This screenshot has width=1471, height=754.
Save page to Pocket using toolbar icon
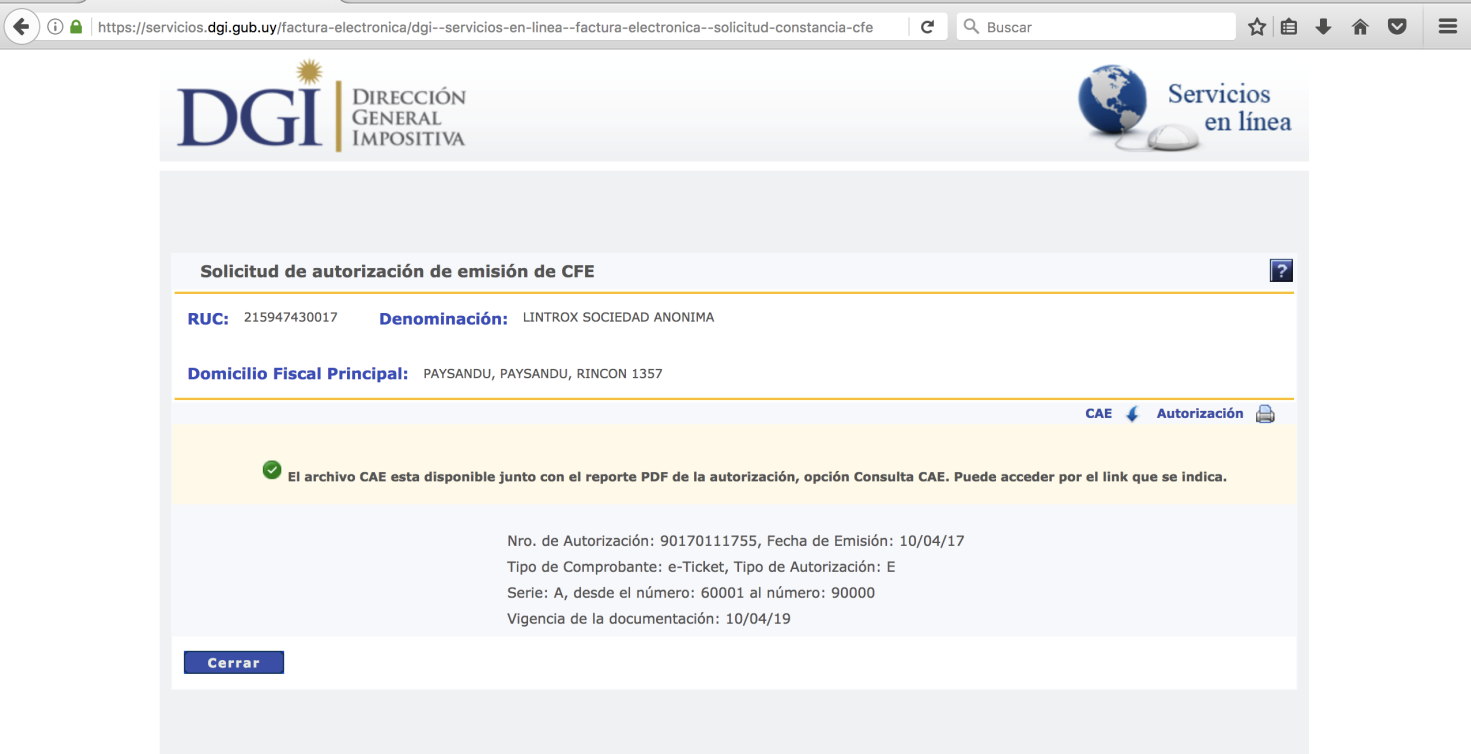pyautogui.click(x=1397, y=27)
